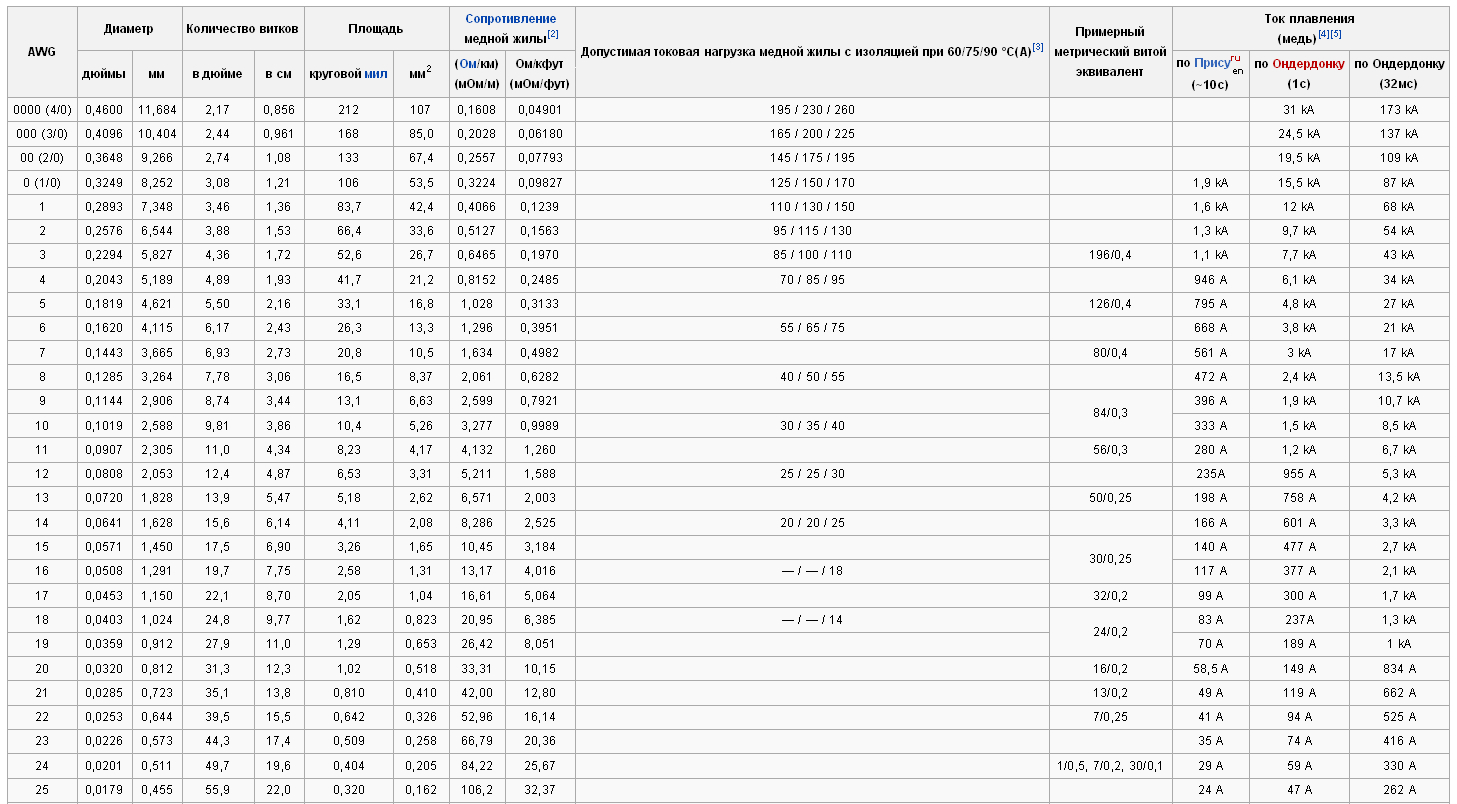Viewport: 1457px width, 804px height.
Task: Click diameter value '0,0201' inches
Action: tap(104, 766)
